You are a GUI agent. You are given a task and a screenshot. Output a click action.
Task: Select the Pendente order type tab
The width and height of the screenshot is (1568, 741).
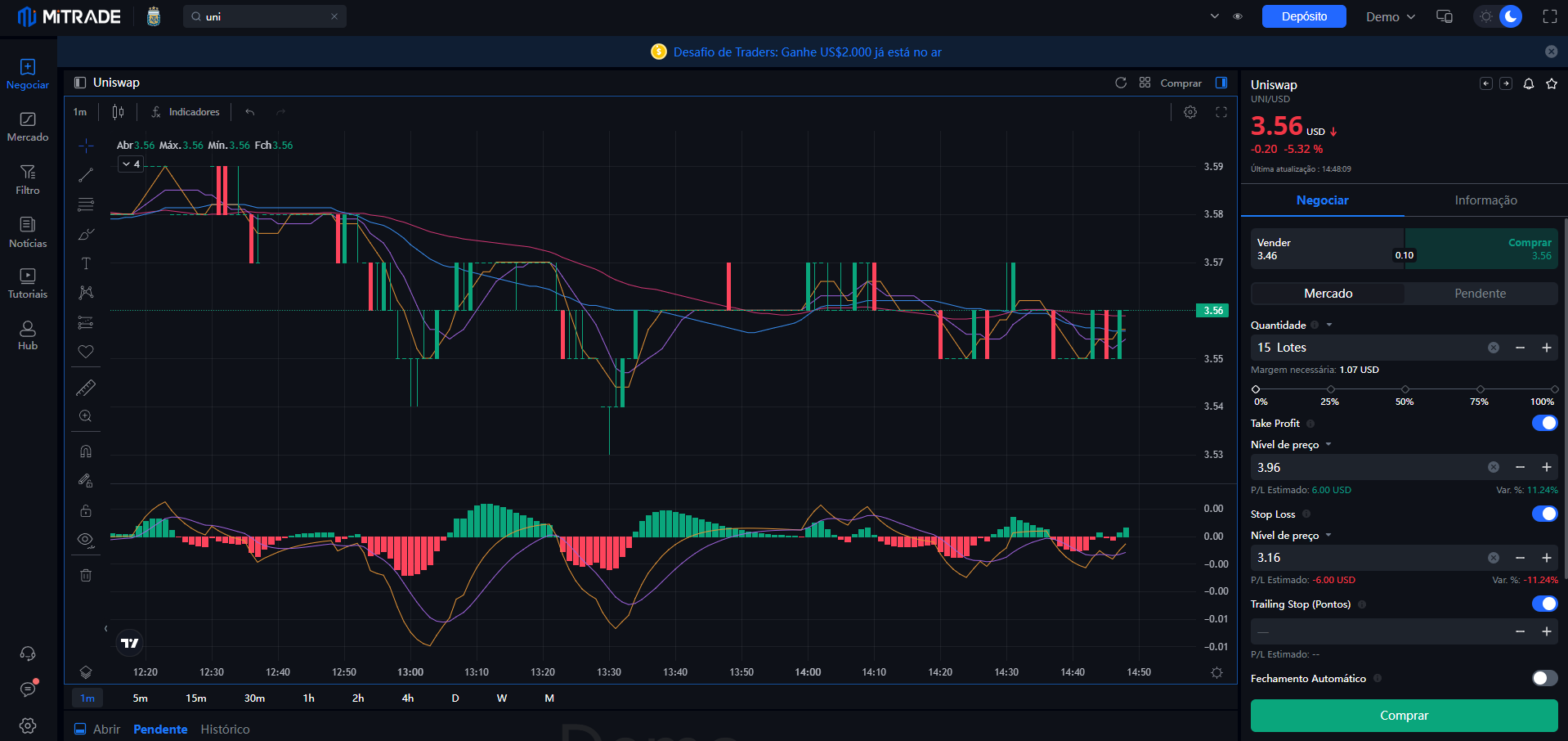[1480, 294]
